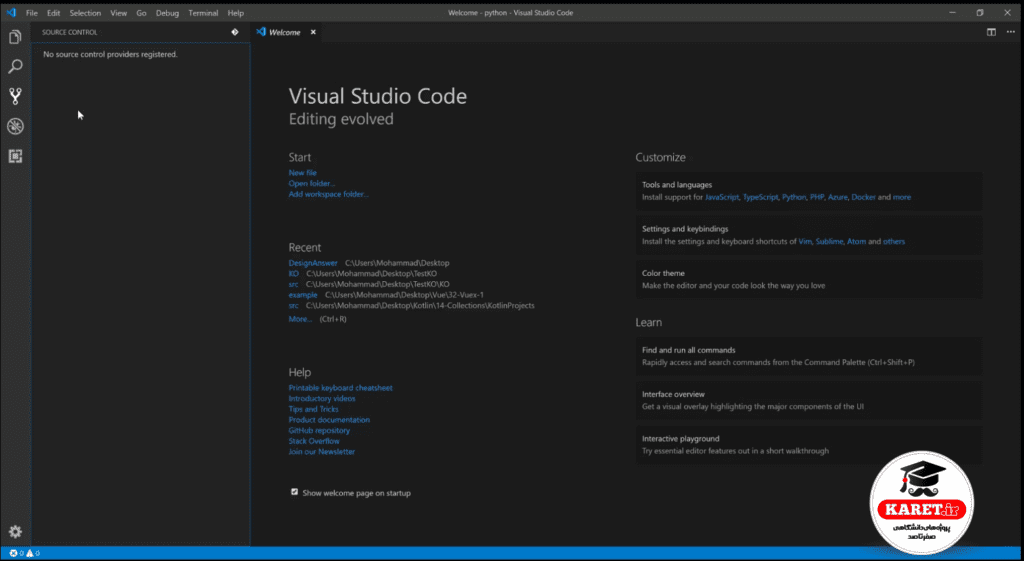
Task: Close the Welcome tab
Action: coord(313,32)
